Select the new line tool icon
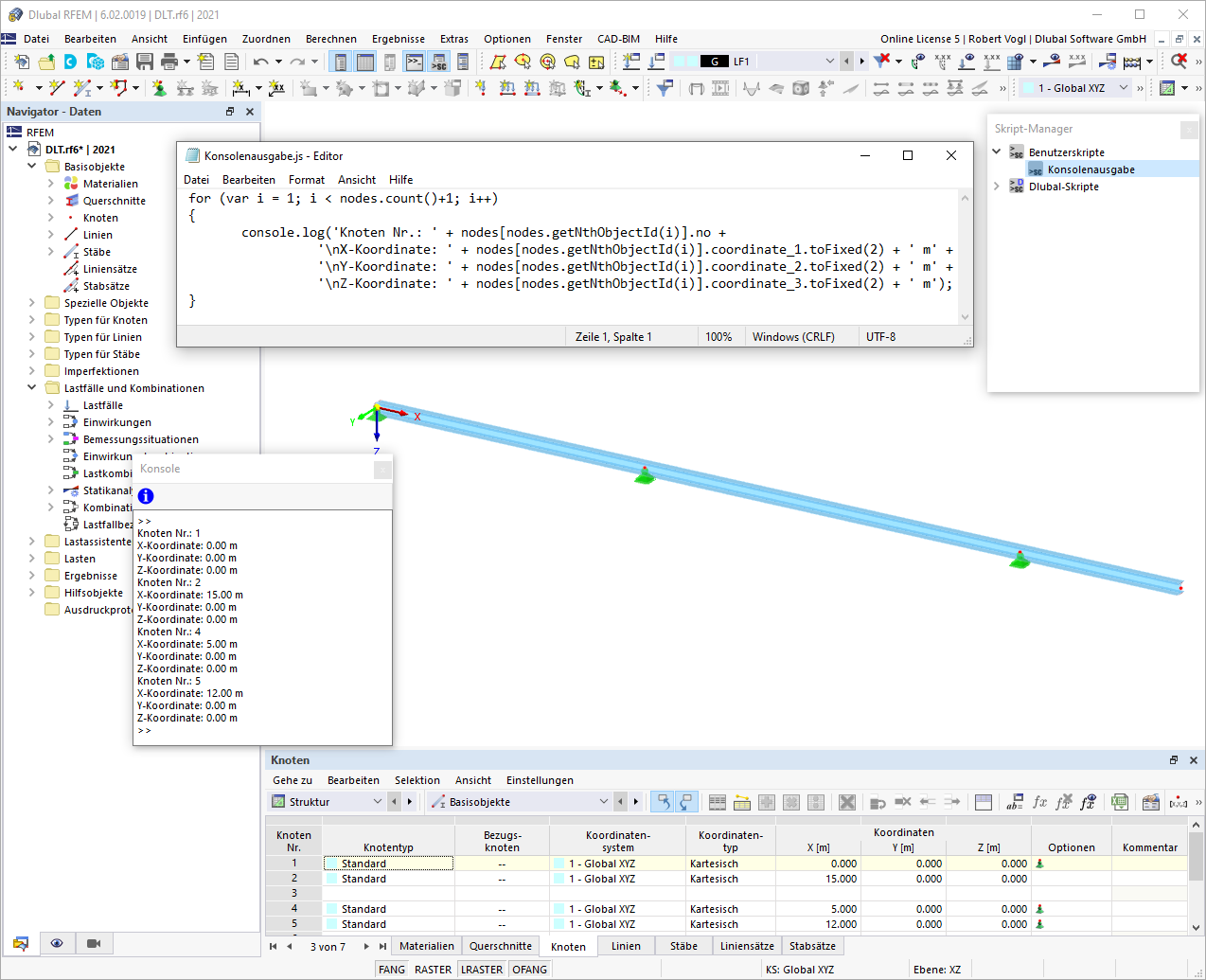 coord(57,88)
